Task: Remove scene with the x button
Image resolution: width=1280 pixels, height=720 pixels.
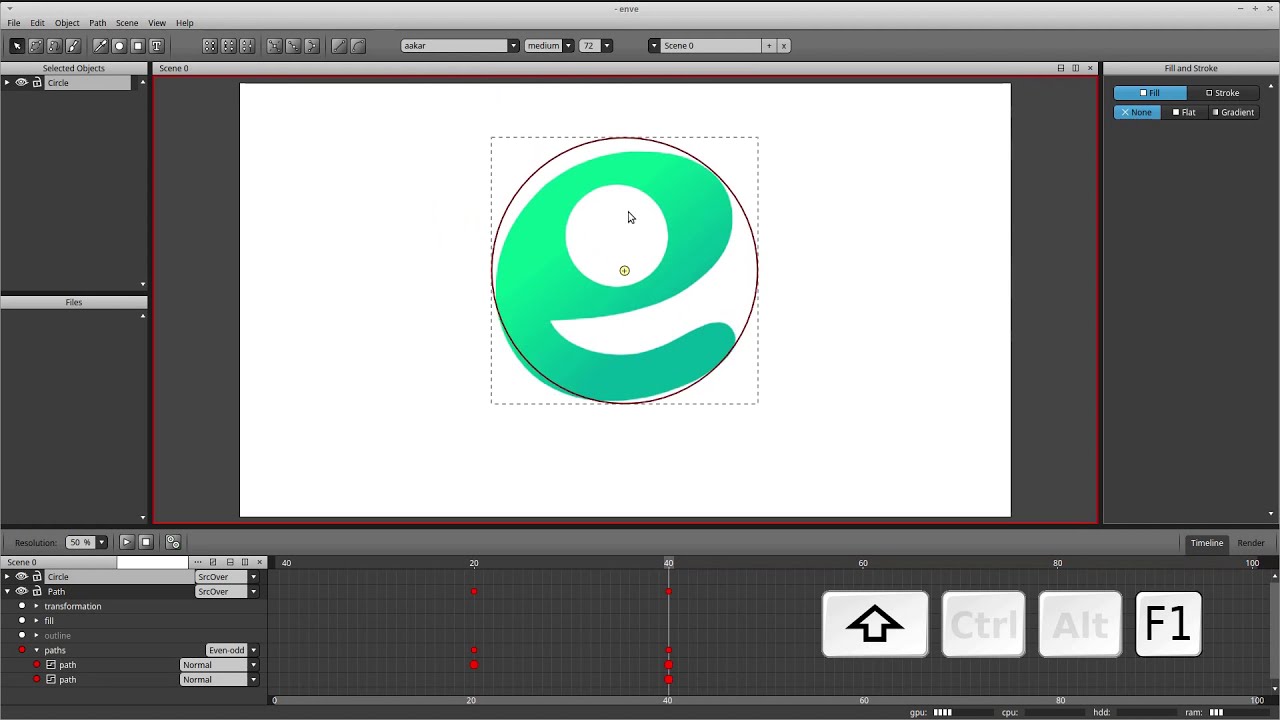Action: pos(784,46)
